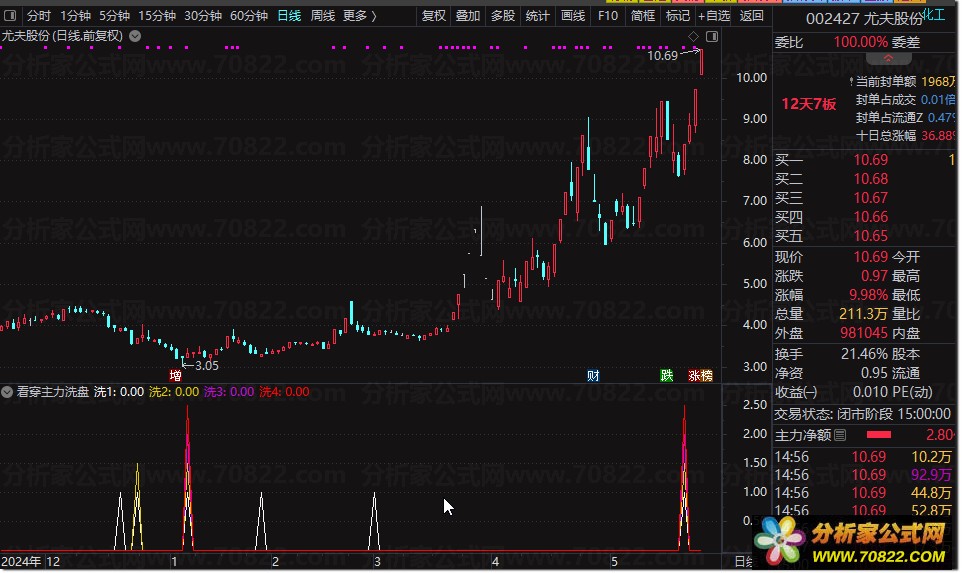Screen dimensions: 962x573
Task: Click the 买二 price 10.68
Action: (871, 179)
